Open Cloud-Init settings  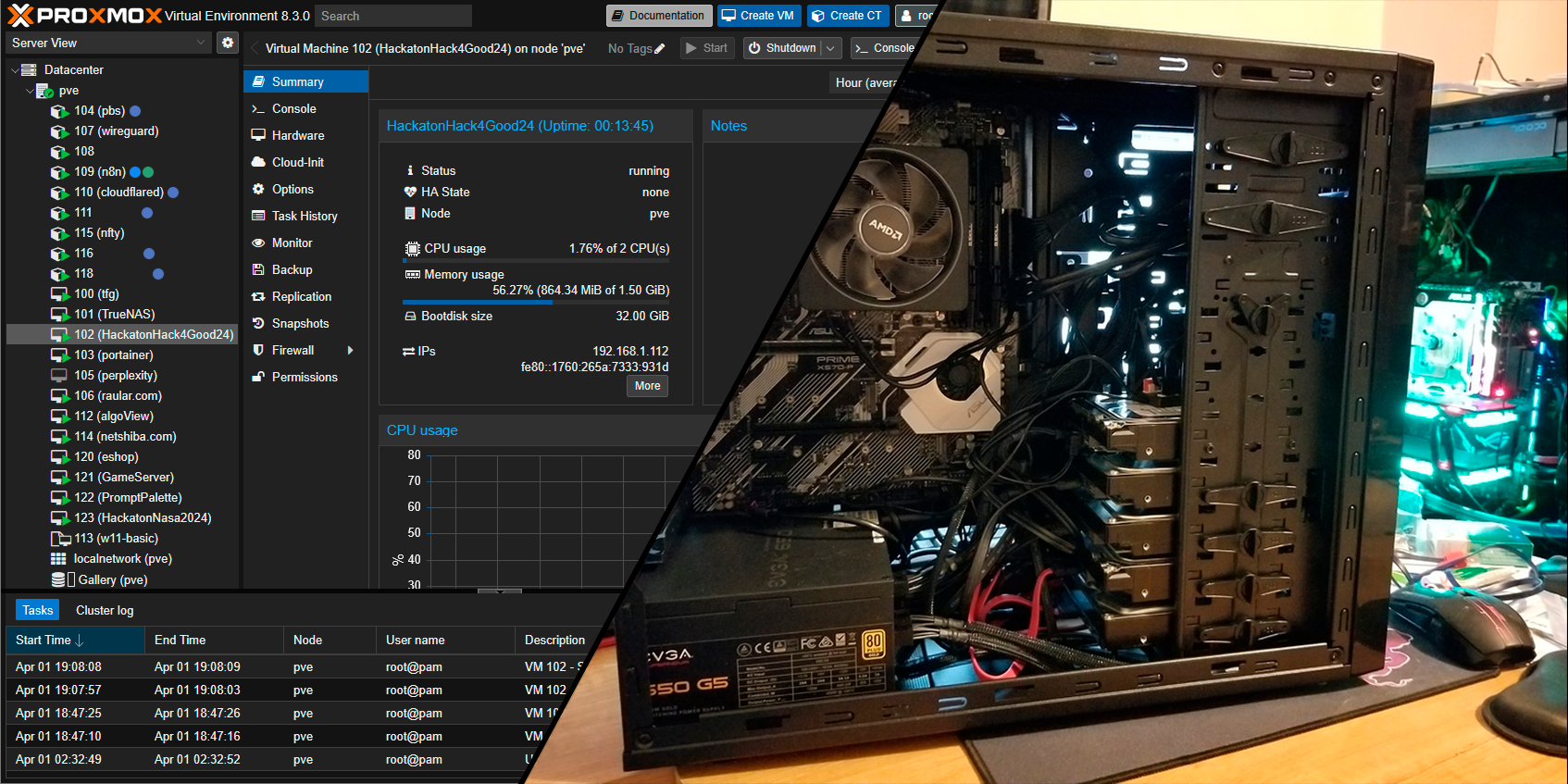297,163
